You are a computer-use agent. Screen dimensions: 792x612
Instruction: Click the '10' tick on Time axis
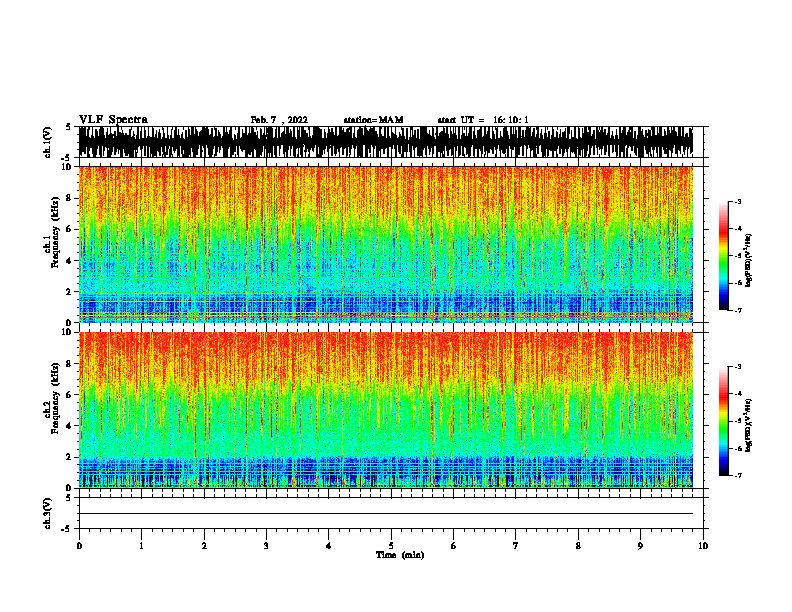(x=703, y=546)
